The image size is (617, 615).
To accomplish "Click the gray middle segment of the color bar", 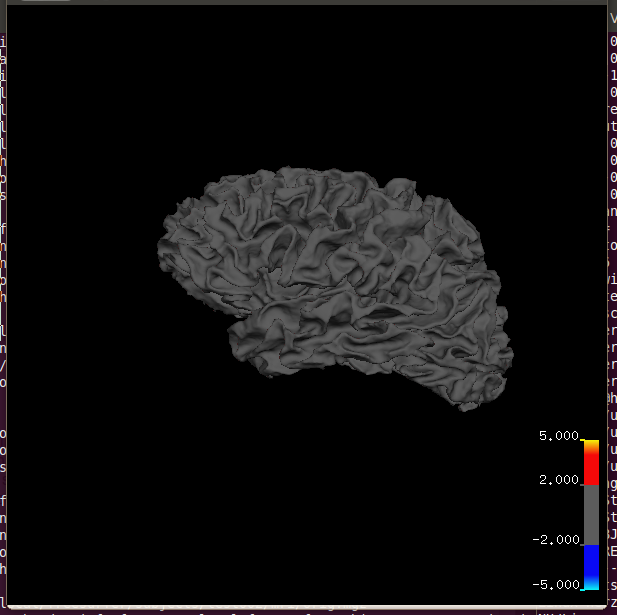I will tap(591, 515).
